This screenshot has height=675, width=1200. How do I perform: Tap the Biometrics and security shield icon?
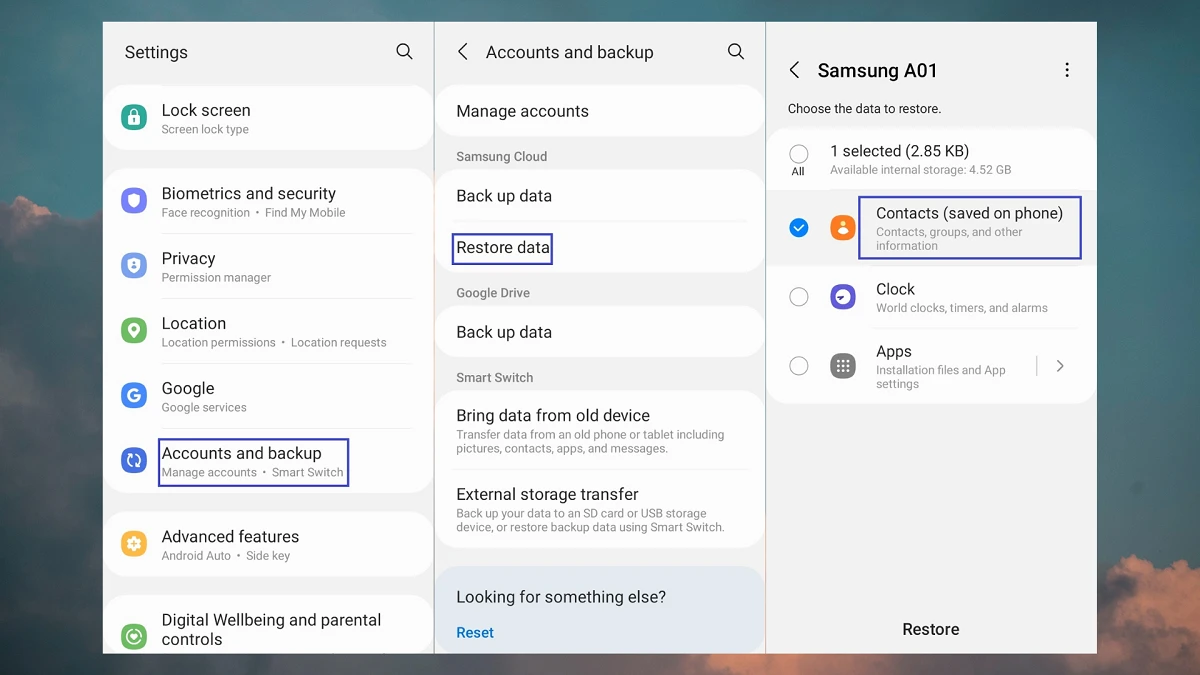pyautogui.click(x=134, y=201)
